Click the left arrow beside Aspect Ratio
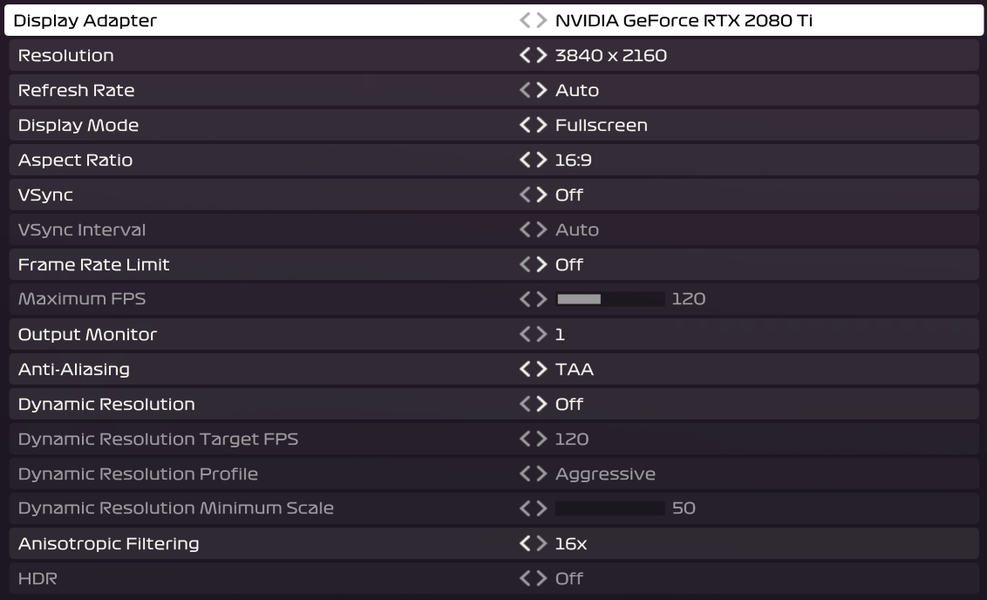 (525, 160)
